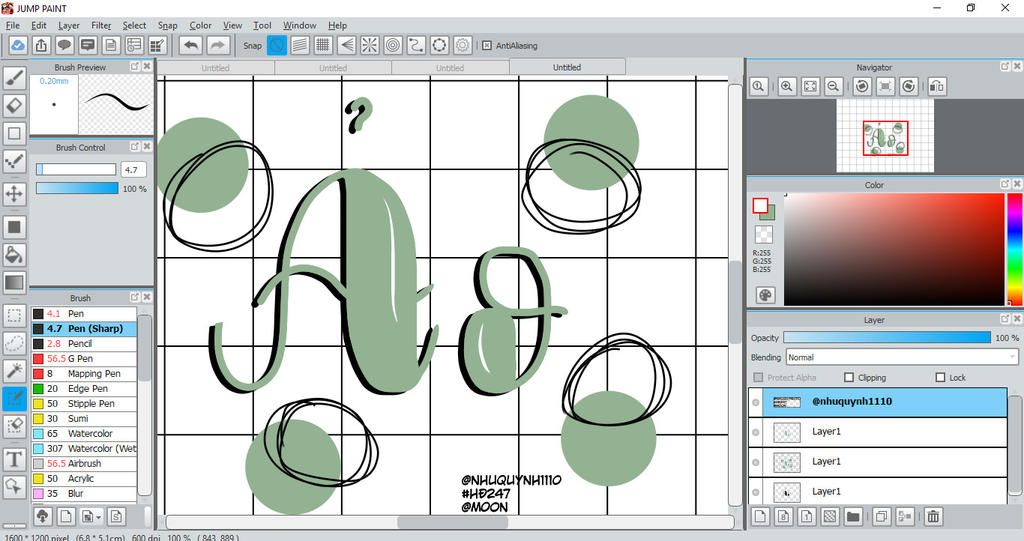Select the Watercolor brush numbered 65
1024x541 pixels.
click(84, 433)
